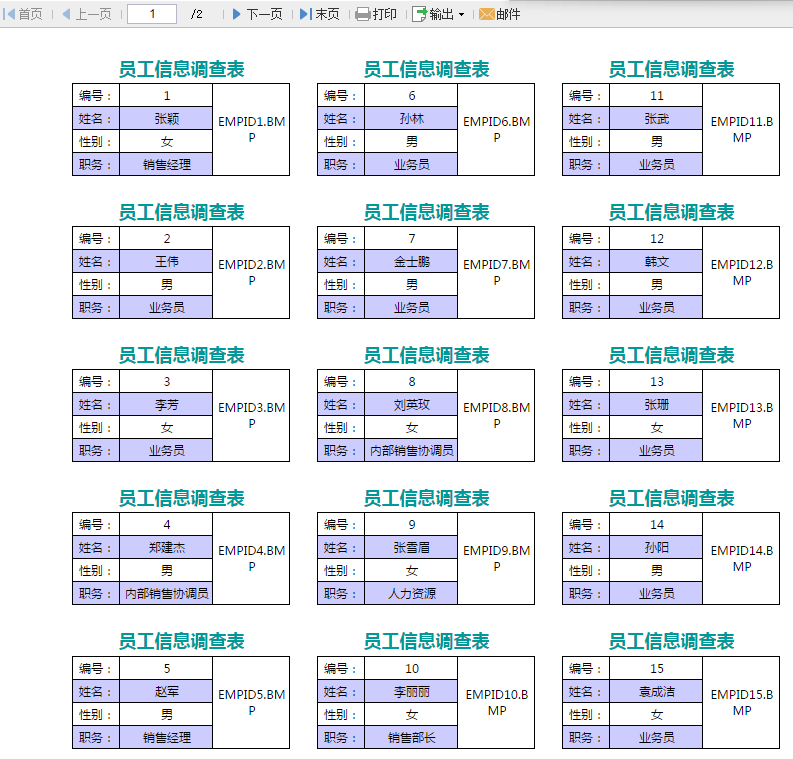Viewport: 793px width, 759px height.
Task: Click the 打印 button label
Action: pos(384,14)
